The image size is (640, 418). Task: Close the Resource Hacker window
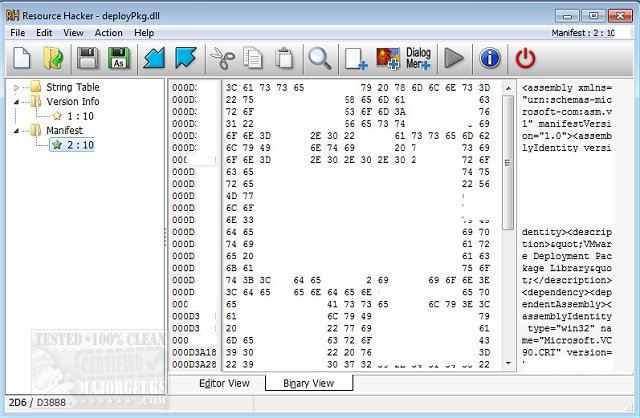[620, 16]
